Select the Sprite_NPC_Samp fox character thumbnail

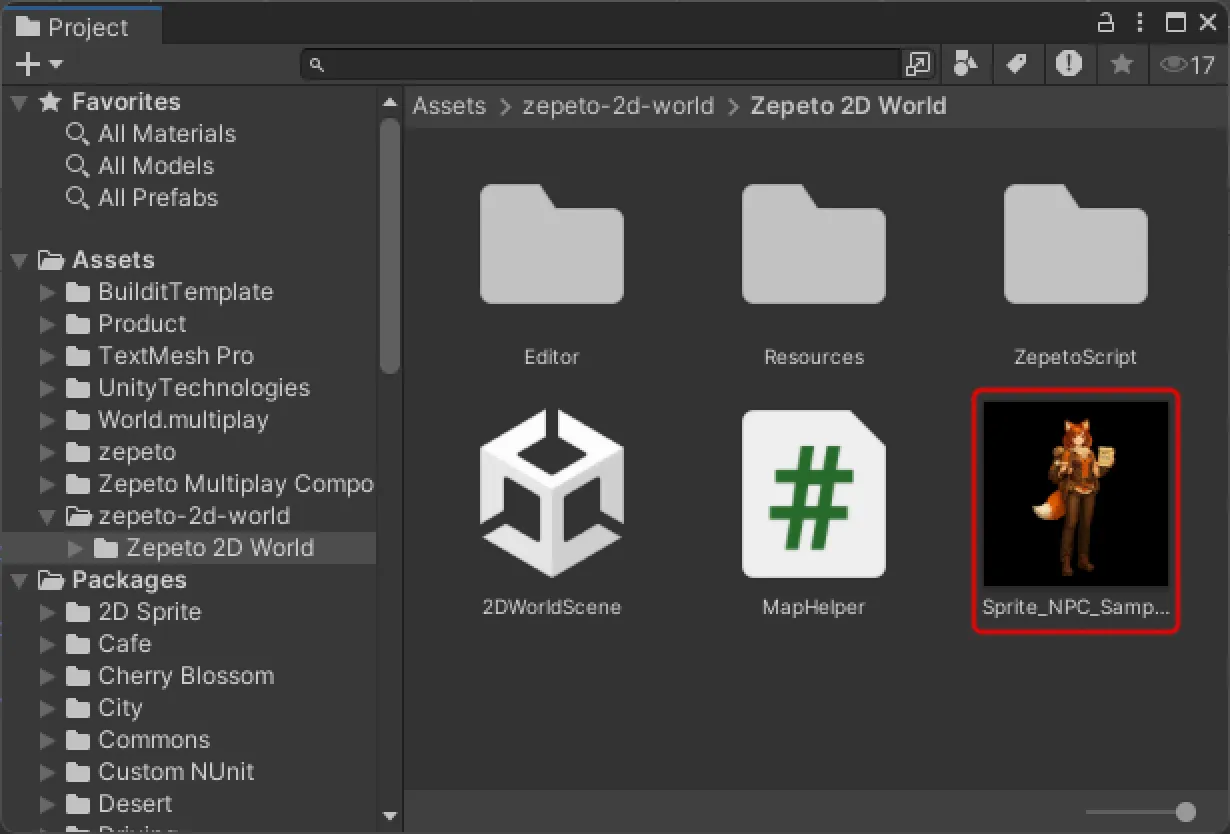1076,493
